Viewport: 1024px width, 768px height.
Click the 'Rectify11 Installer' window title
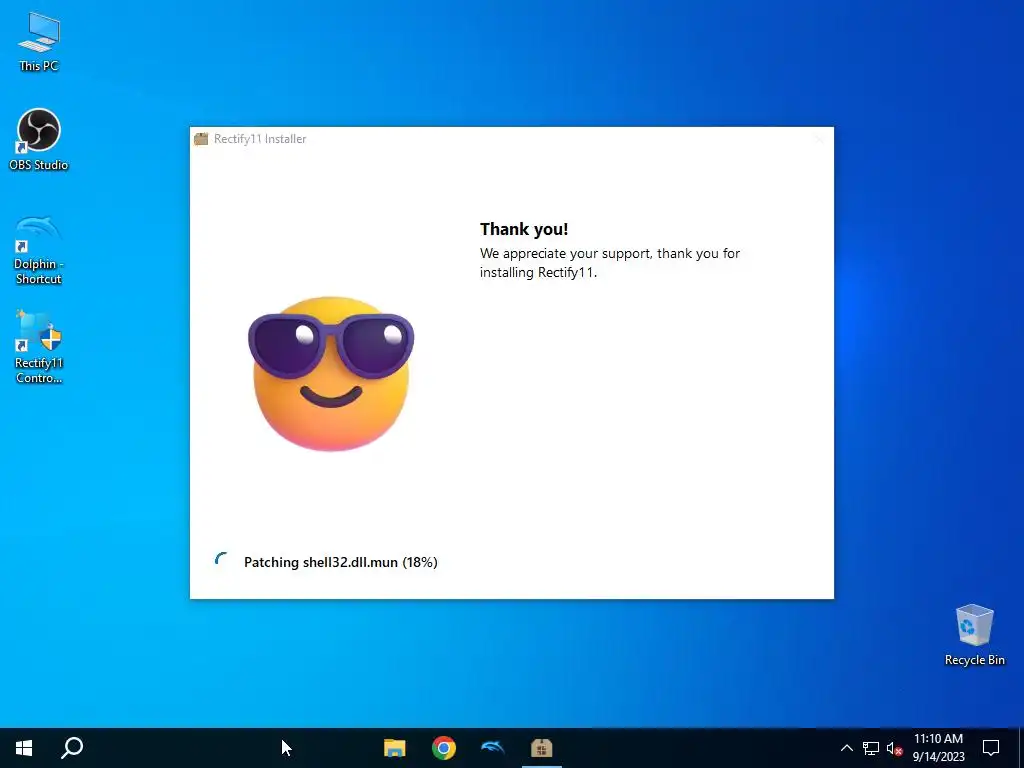pos(260,139)
